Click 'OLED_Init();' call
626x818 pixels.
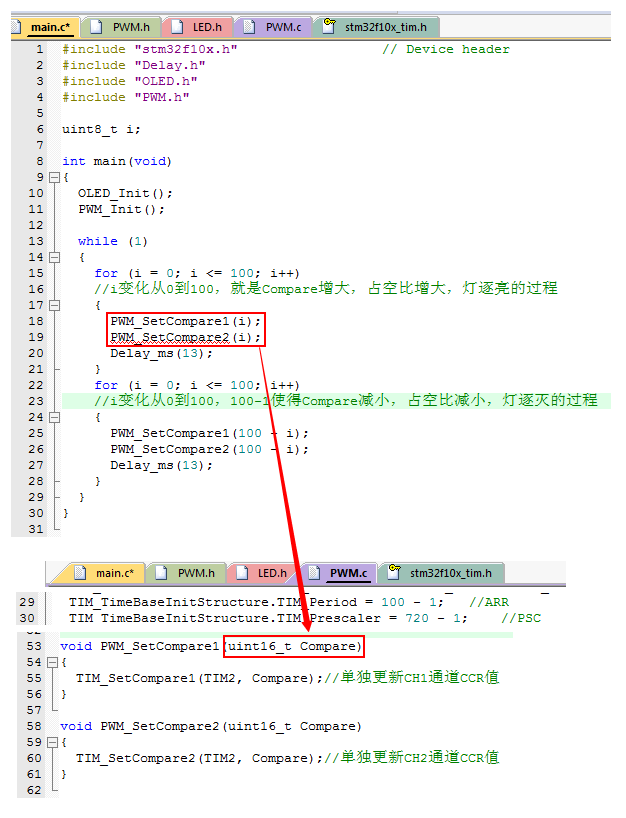(x=125, y=194)
